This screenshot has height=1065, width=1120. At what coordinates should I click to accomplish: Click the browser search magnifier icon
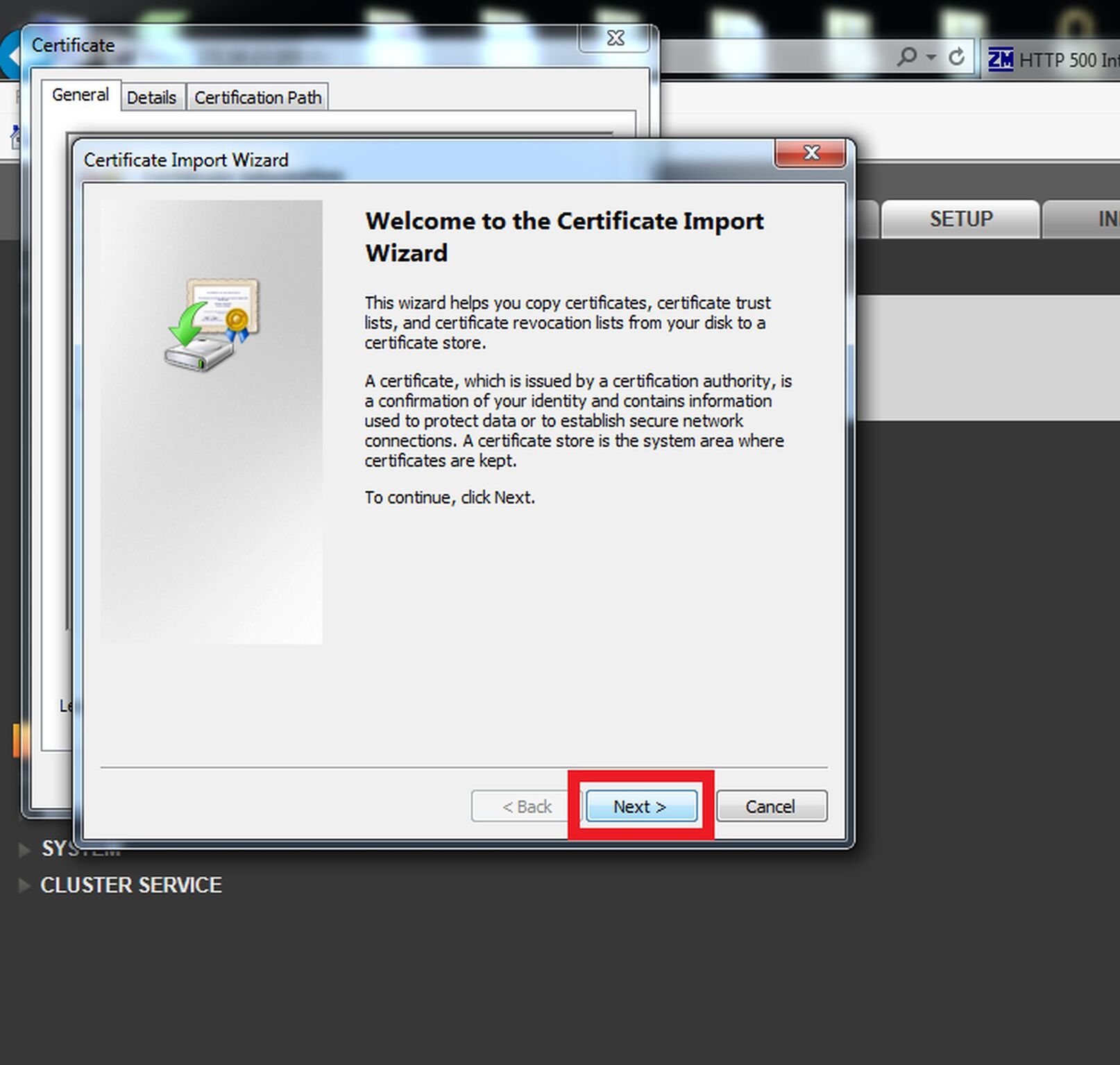(906, 57)
